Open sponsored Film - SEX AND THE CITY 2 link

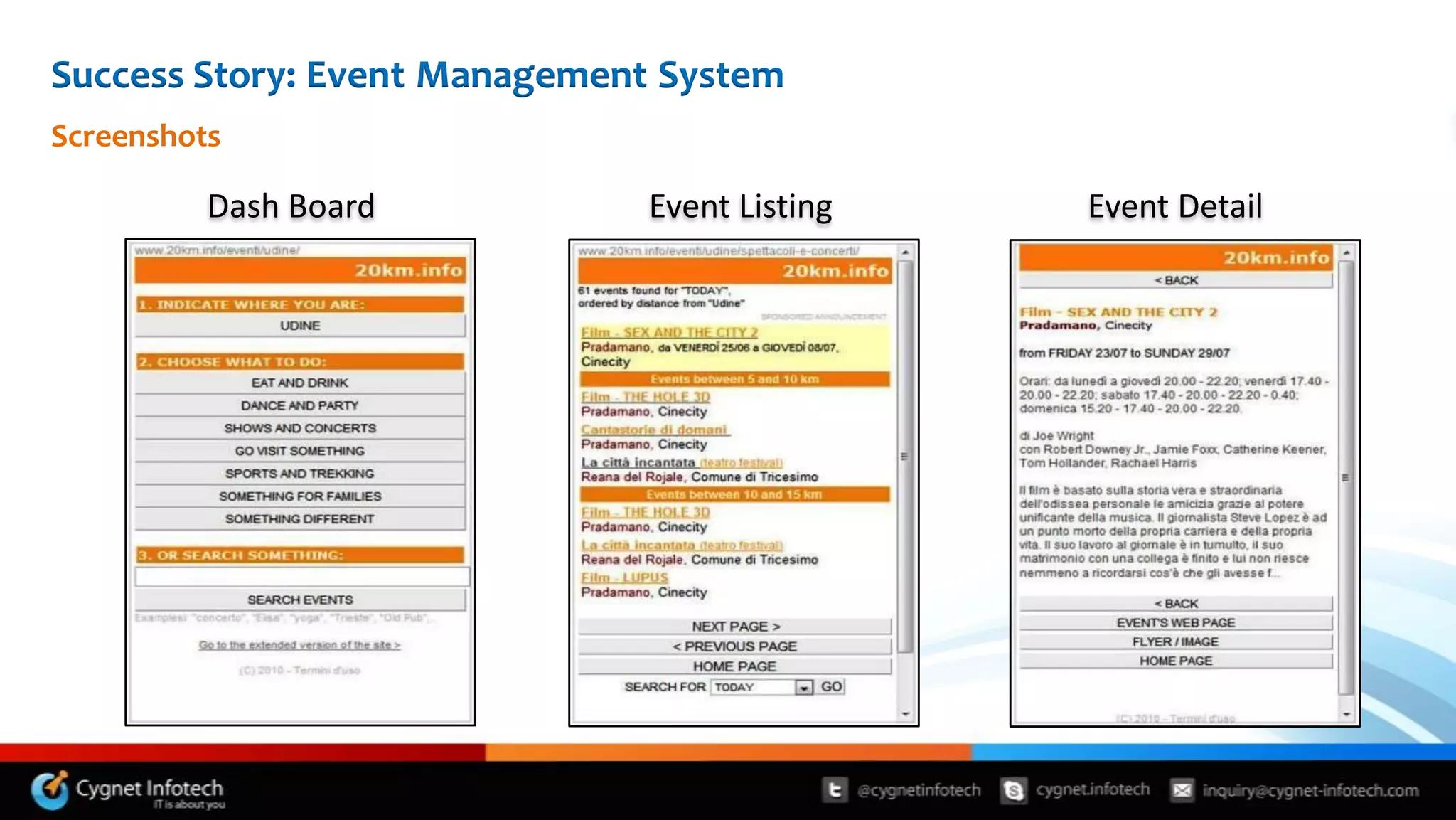669,332
